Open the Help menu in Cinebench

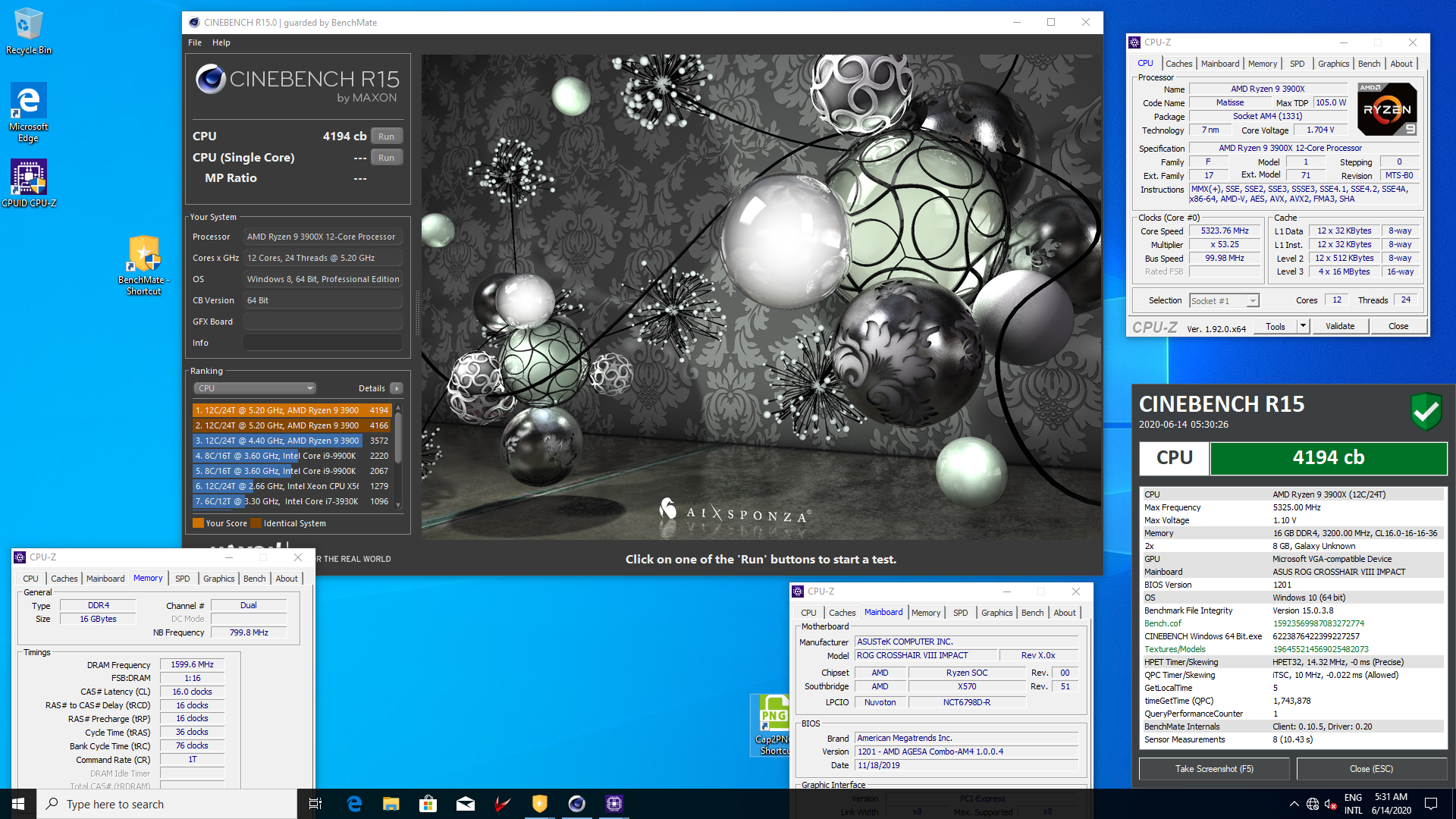pos(221,42)
